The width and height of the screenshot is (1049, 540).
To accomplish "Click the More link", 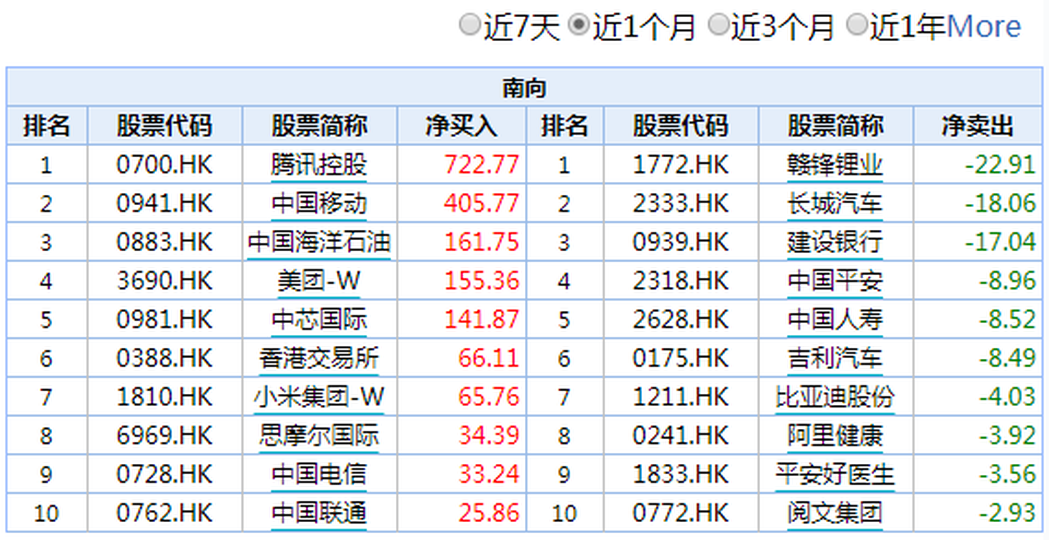I will point(983,27).
